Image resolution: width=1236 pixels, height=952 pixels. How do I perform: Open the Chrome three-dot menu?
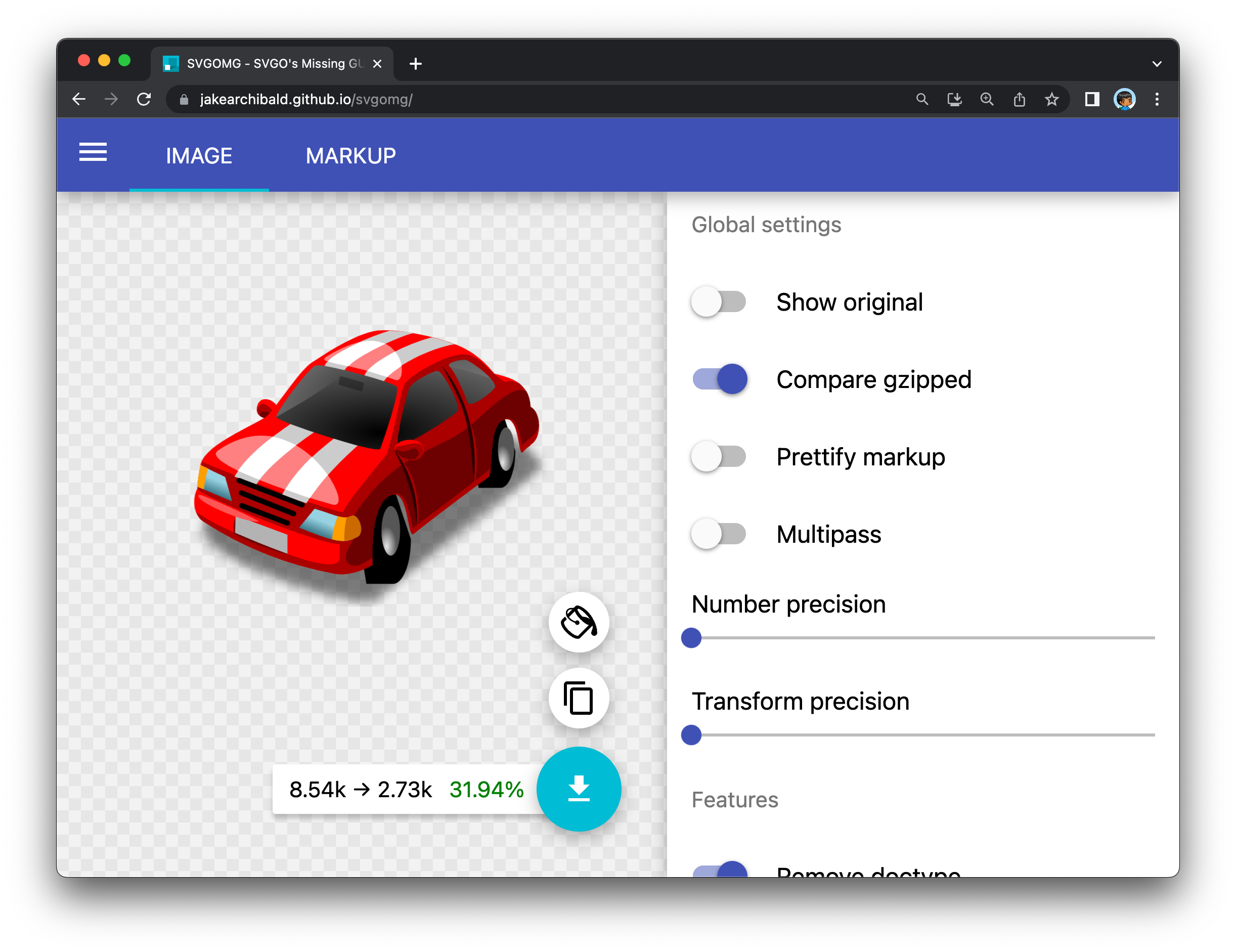click(1157, 100)
